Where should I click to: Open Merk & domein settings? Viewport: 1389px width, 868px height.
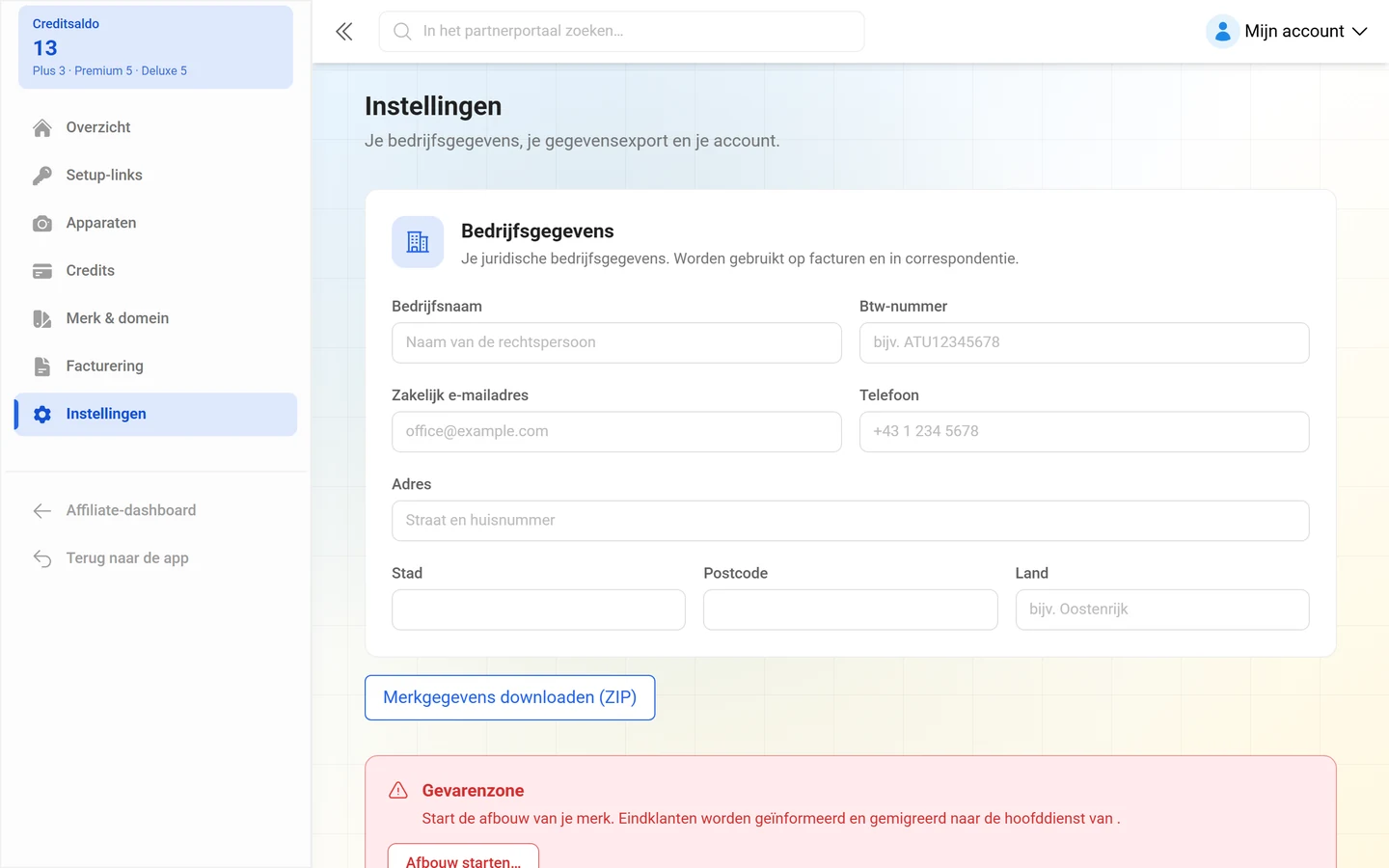156,318
